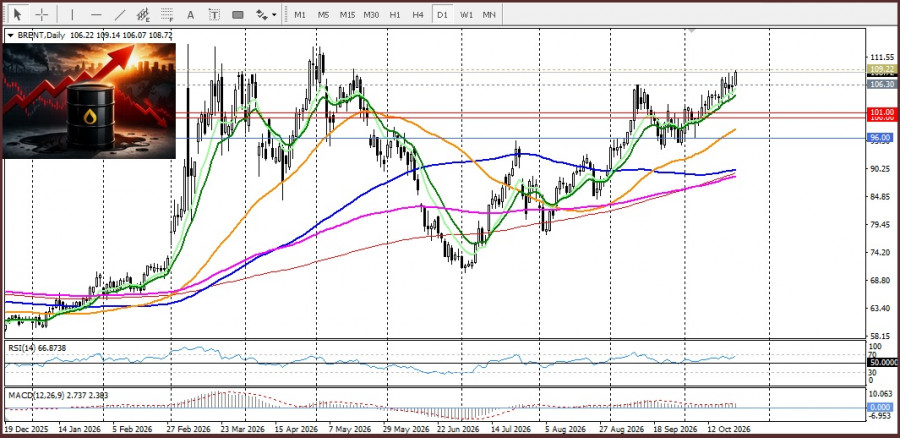The image size is (900, 438).
Task: Switch chart to M30 timeframe
Action: [x=371, y=14]
